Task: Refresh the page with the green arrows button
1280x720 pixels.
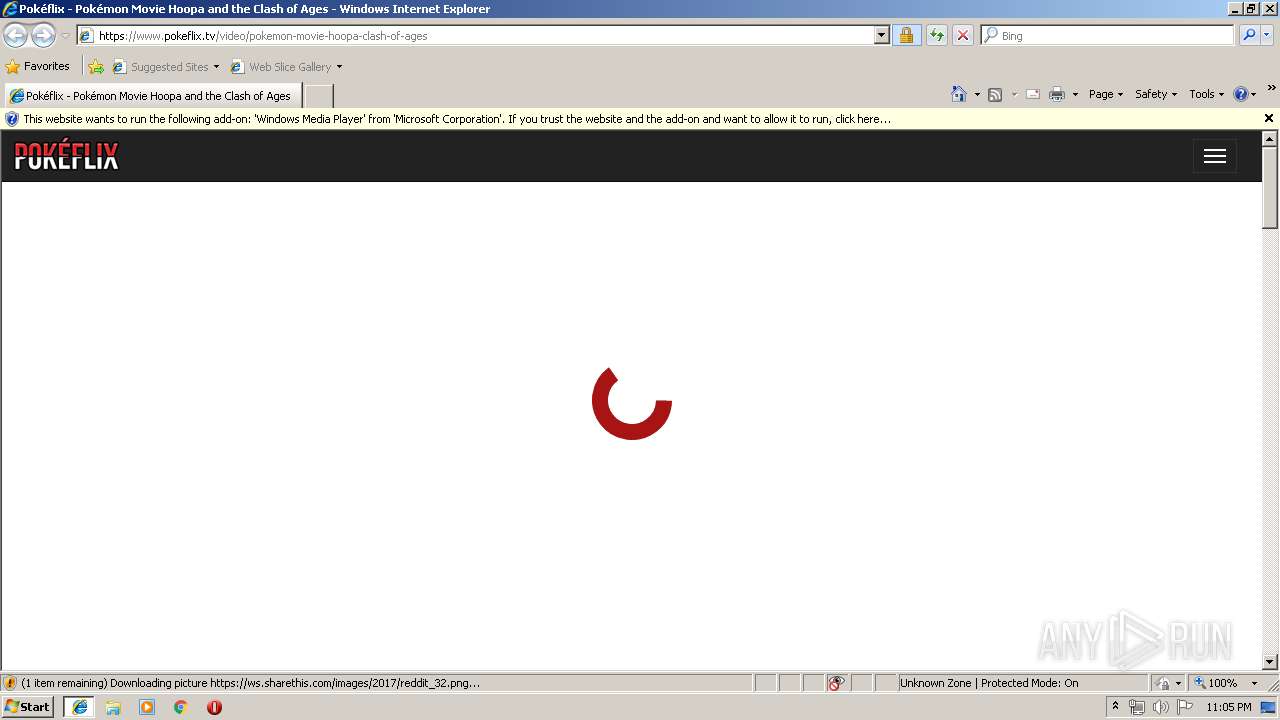Action: click(936, 36)
